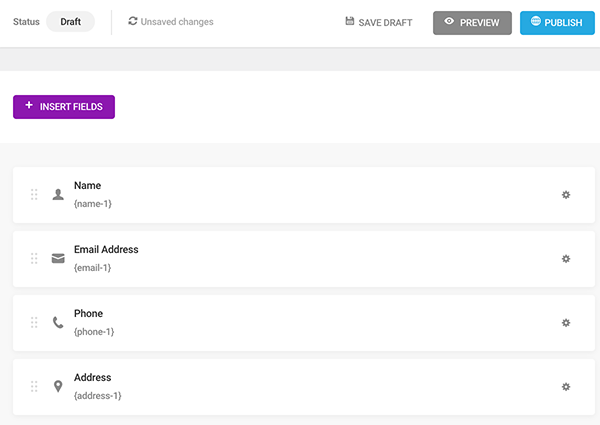600x425 pixels.
Task: Click the Name field drag handle
Action: click(34, 195)
